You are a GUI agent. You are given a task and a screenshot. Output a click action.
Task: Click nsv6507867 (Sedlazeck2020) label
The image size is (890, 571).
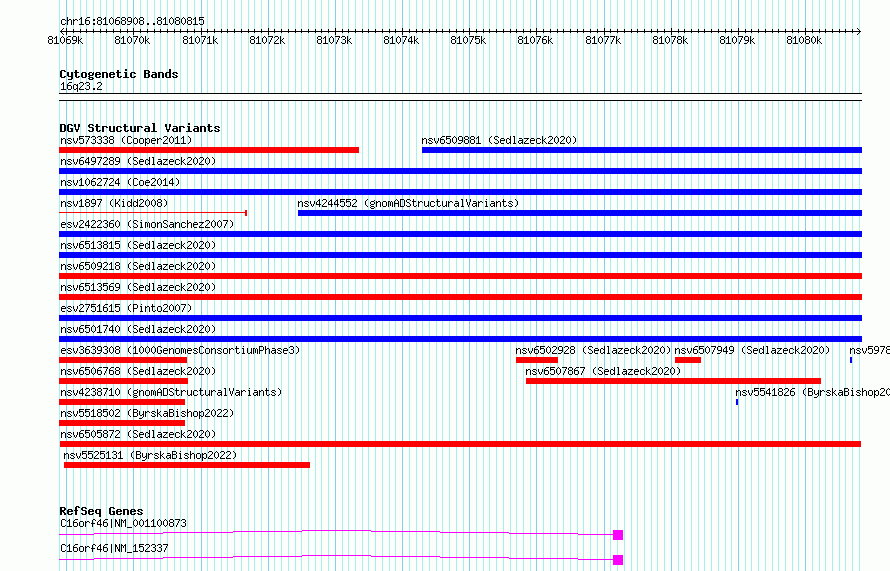click(x=603, y=371)
